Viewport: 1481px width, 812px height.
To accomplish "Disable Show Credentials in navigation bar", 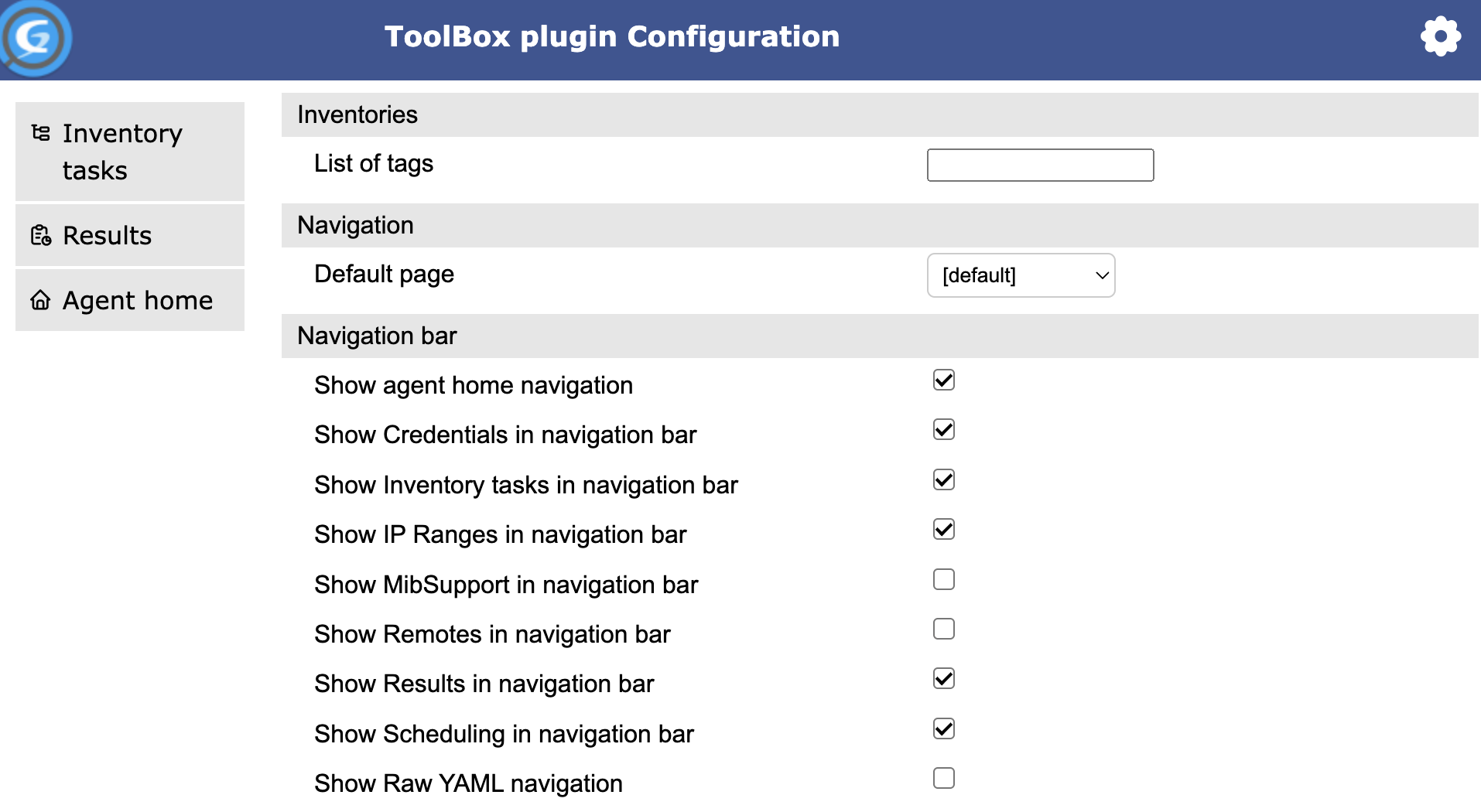I will 944,429.
